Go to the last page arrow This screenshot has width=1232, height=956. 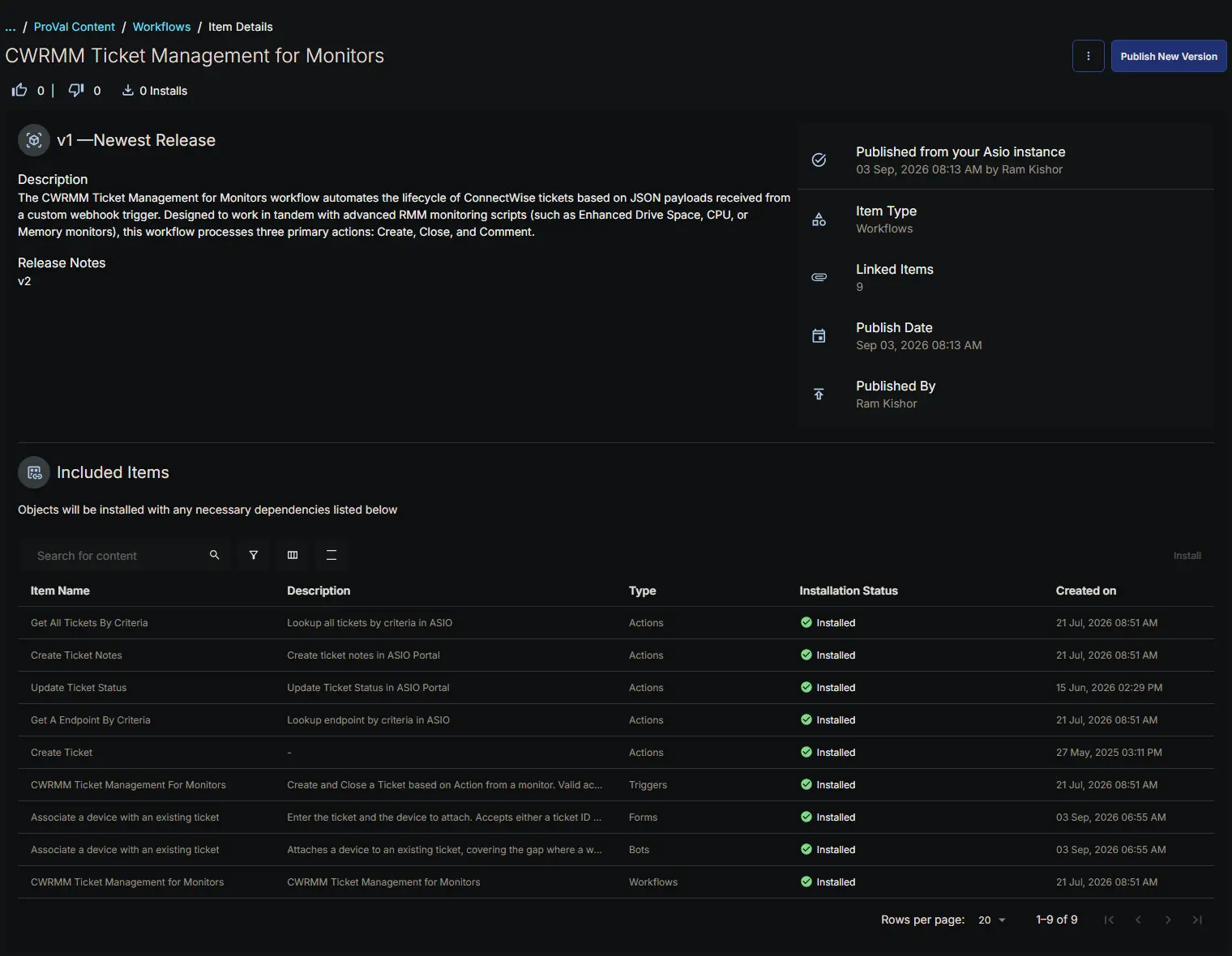coord(1197,920)
